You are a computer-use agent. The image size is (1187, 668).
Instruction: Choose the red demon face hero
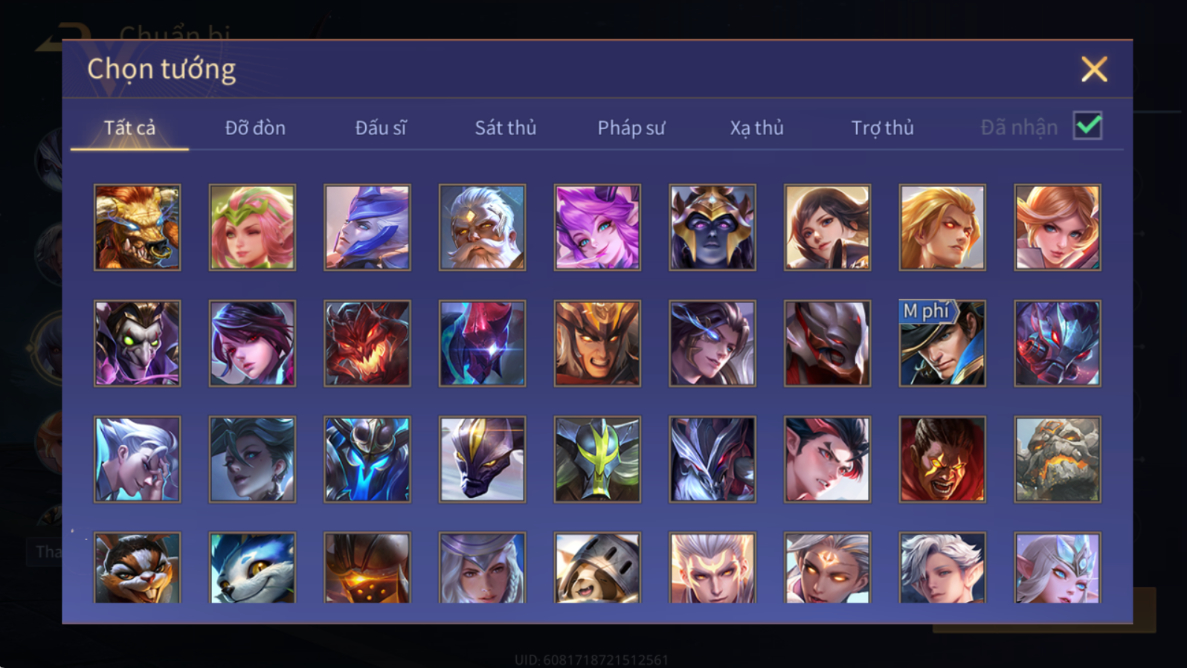click(x=367, y=343)
